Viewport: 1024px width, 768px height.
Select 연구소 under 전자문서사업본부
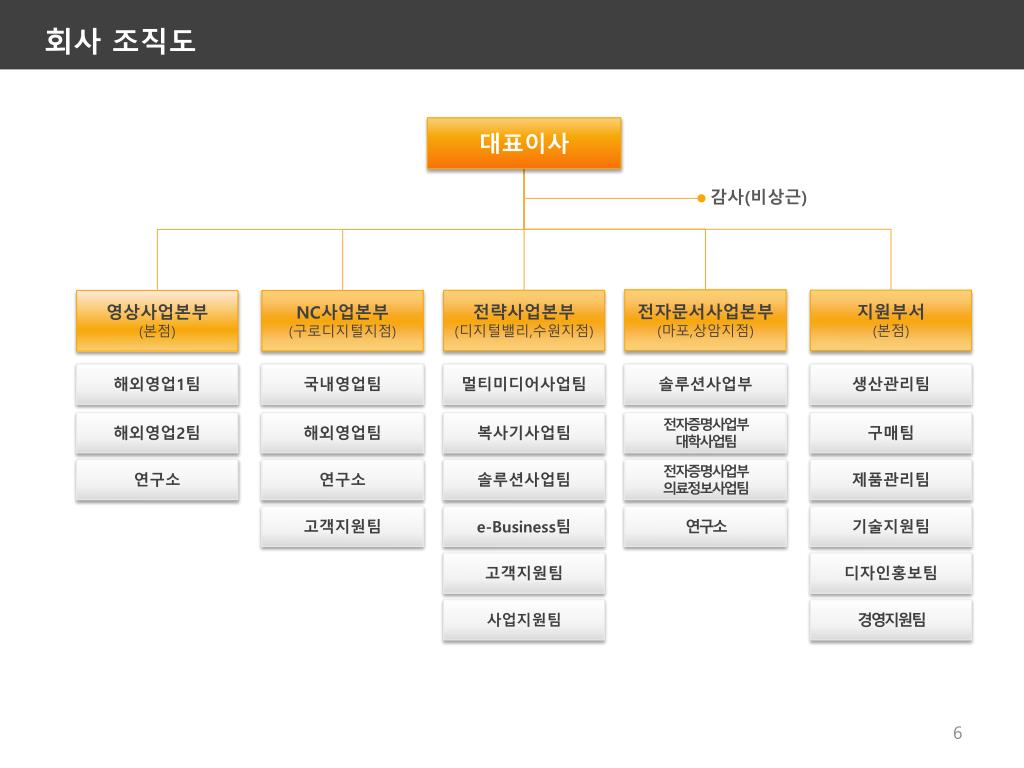[x=705, y=526]
